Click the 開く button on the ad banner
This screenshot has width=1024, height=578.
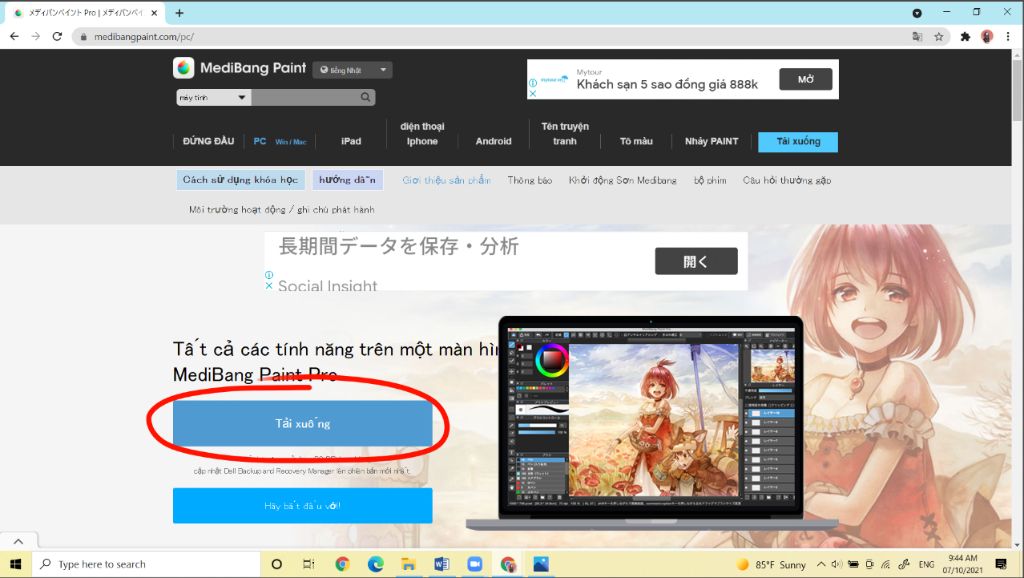click(696, 261)
